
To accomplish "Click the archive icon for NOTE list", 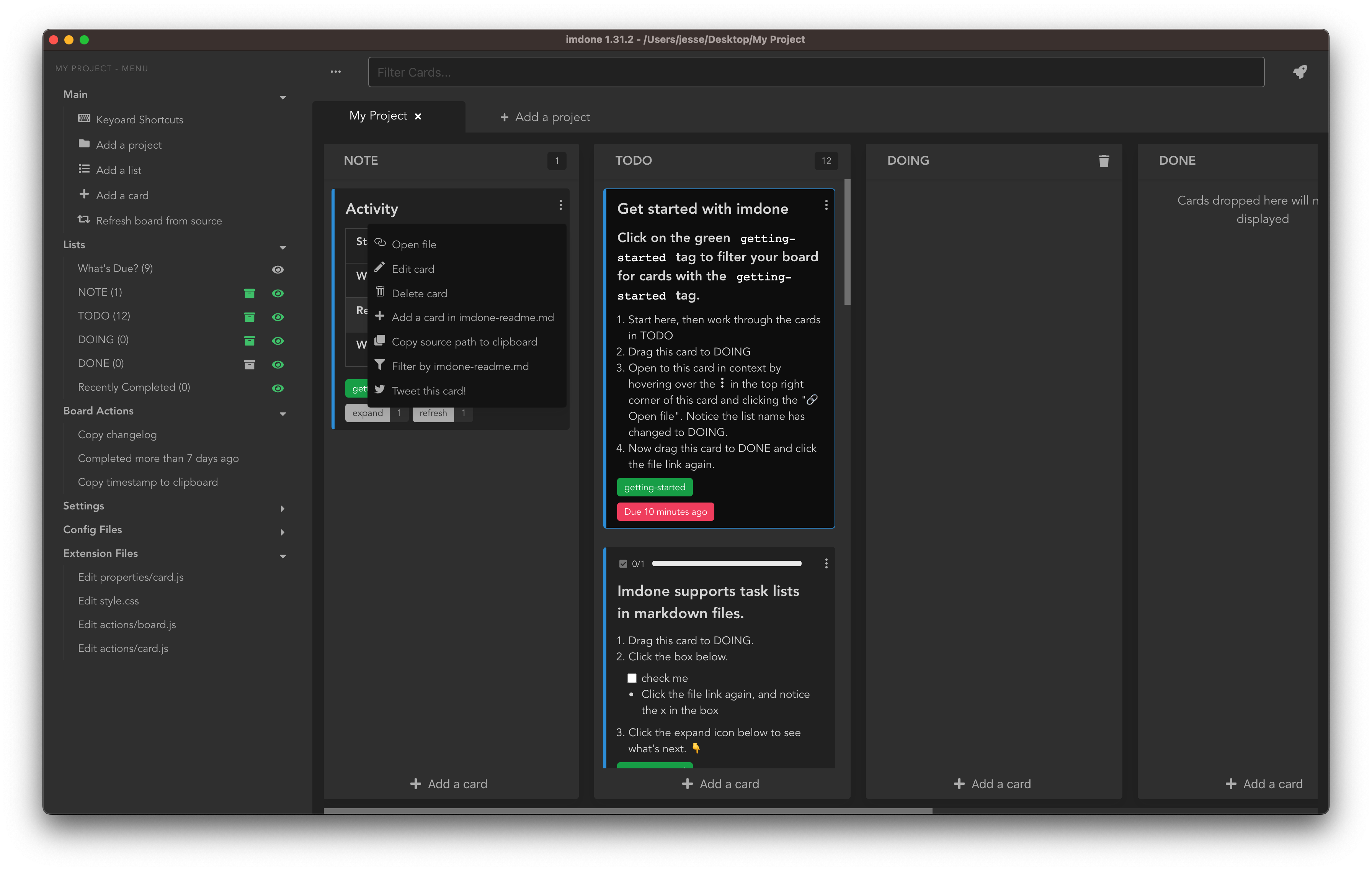I will click(x=250, y=293).
